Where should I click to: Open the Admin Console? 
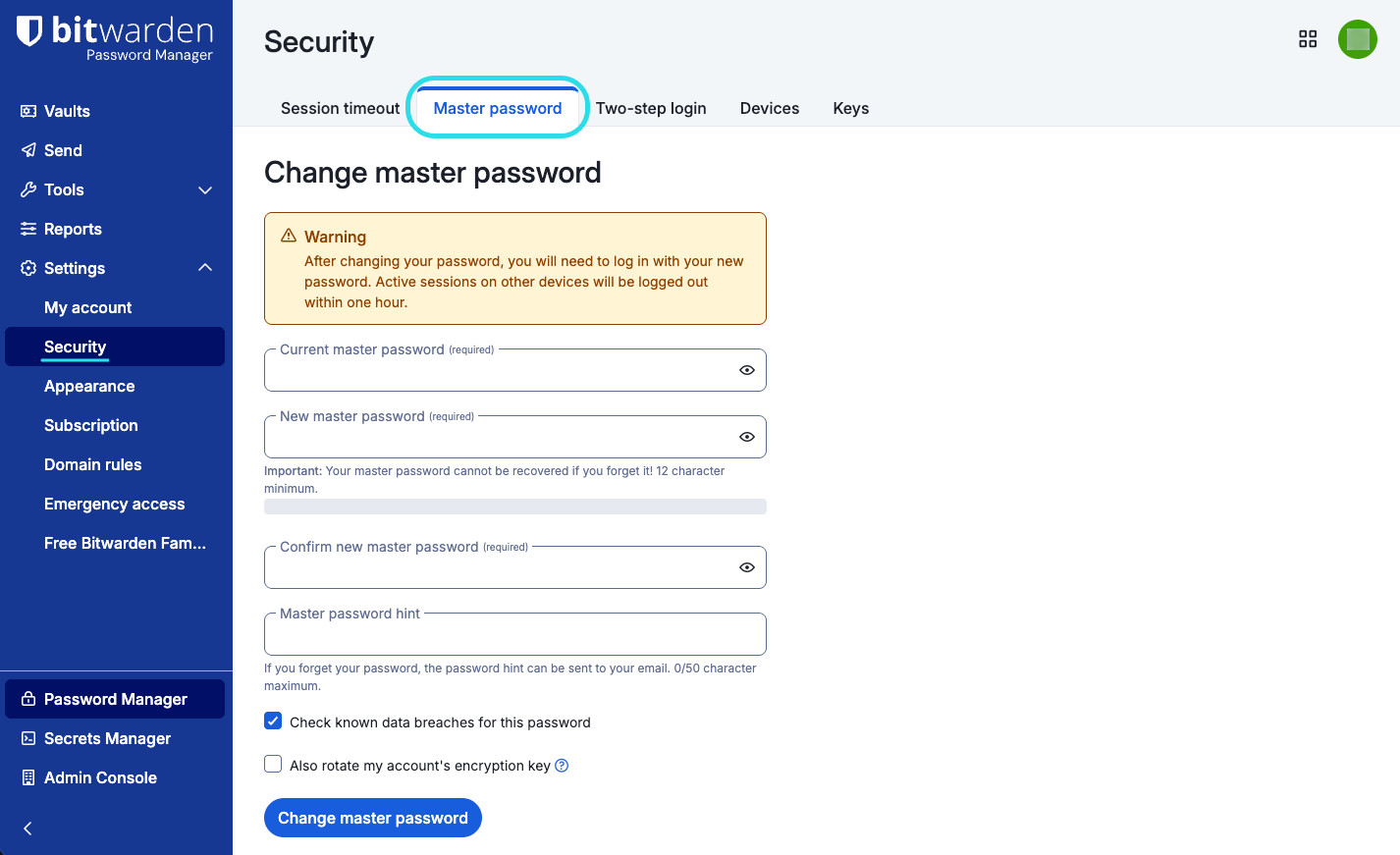click(100, 777)
